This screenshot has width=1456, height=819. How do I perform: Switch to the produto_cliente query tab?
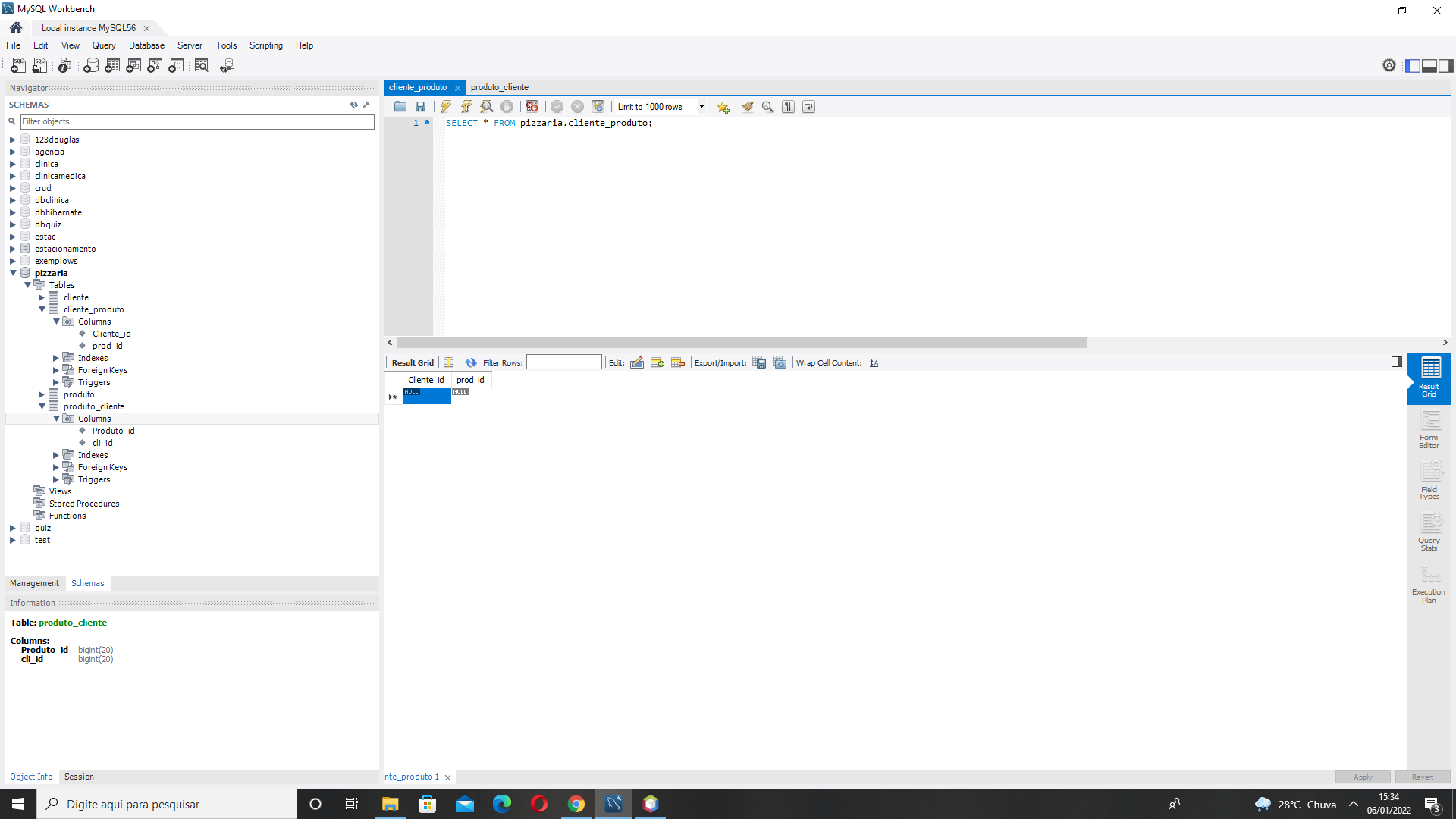point(500,87)
